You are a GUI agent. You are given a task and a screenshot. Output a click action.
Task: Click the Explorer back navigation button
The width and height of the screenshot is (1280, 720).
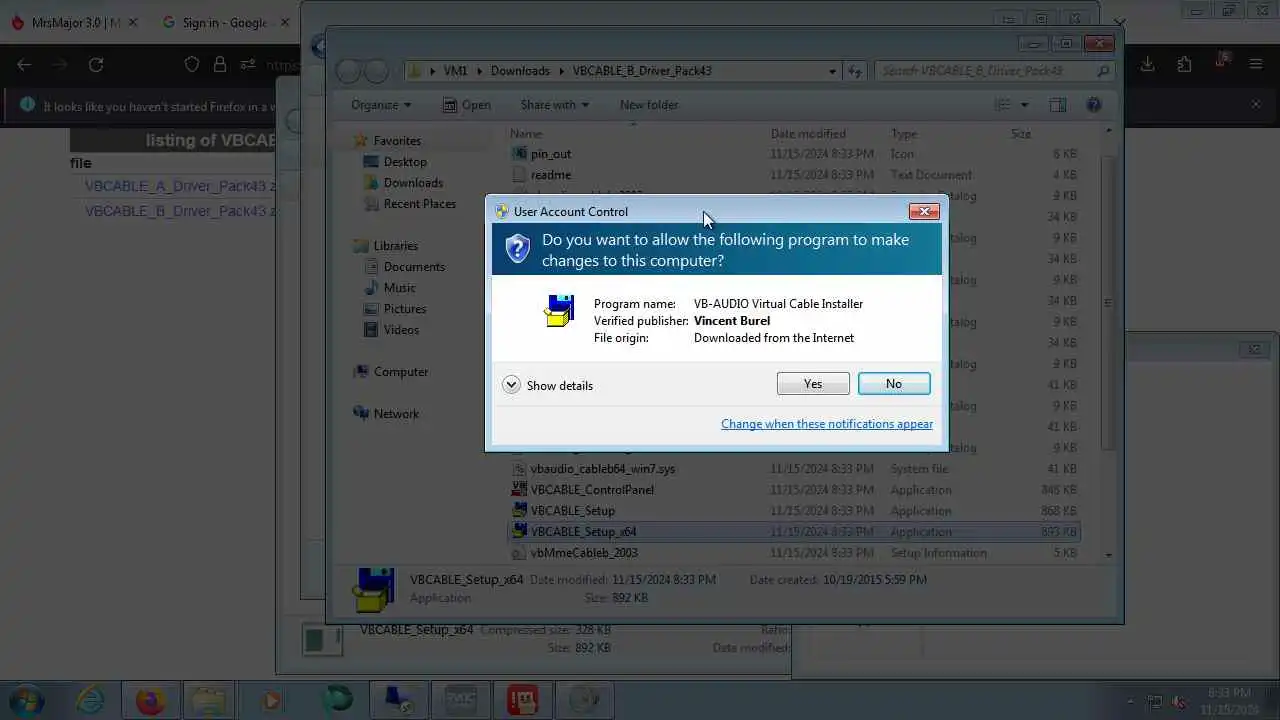348,71
